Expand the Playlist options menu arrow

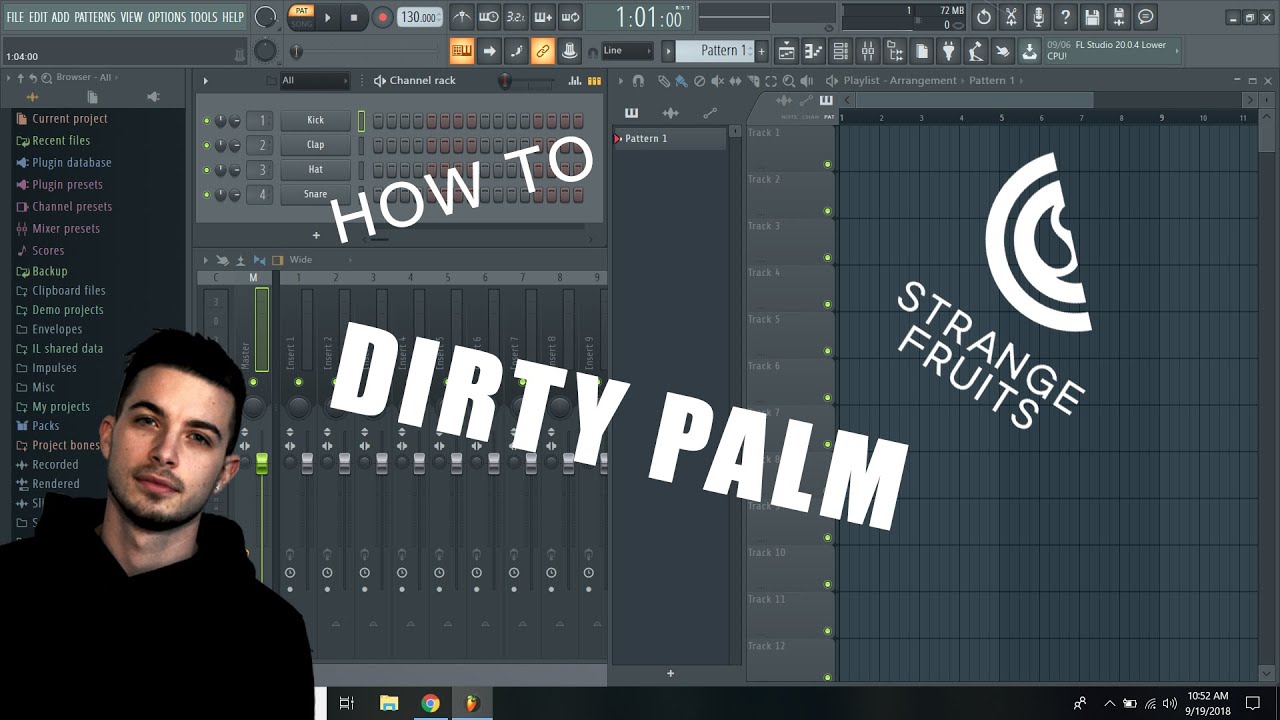621,81
